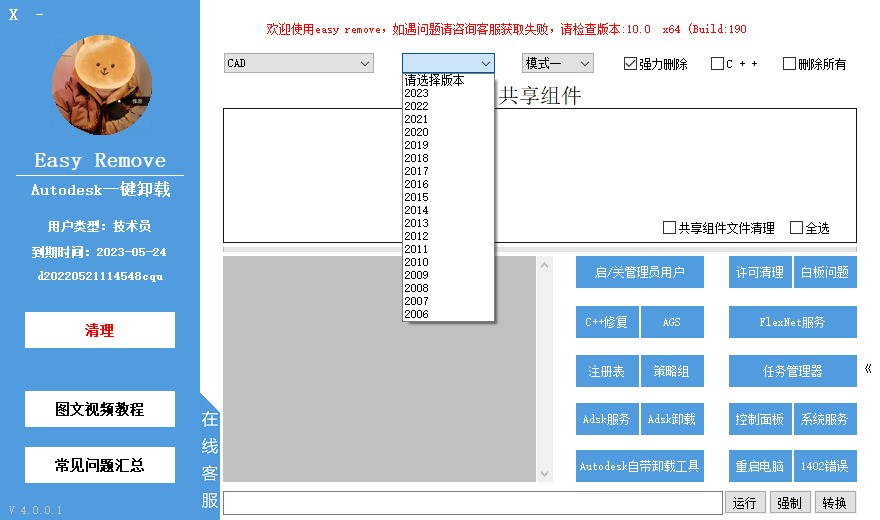Open 控制面板 control panel
The image size is (880, 520).
[x=760, y=419]
